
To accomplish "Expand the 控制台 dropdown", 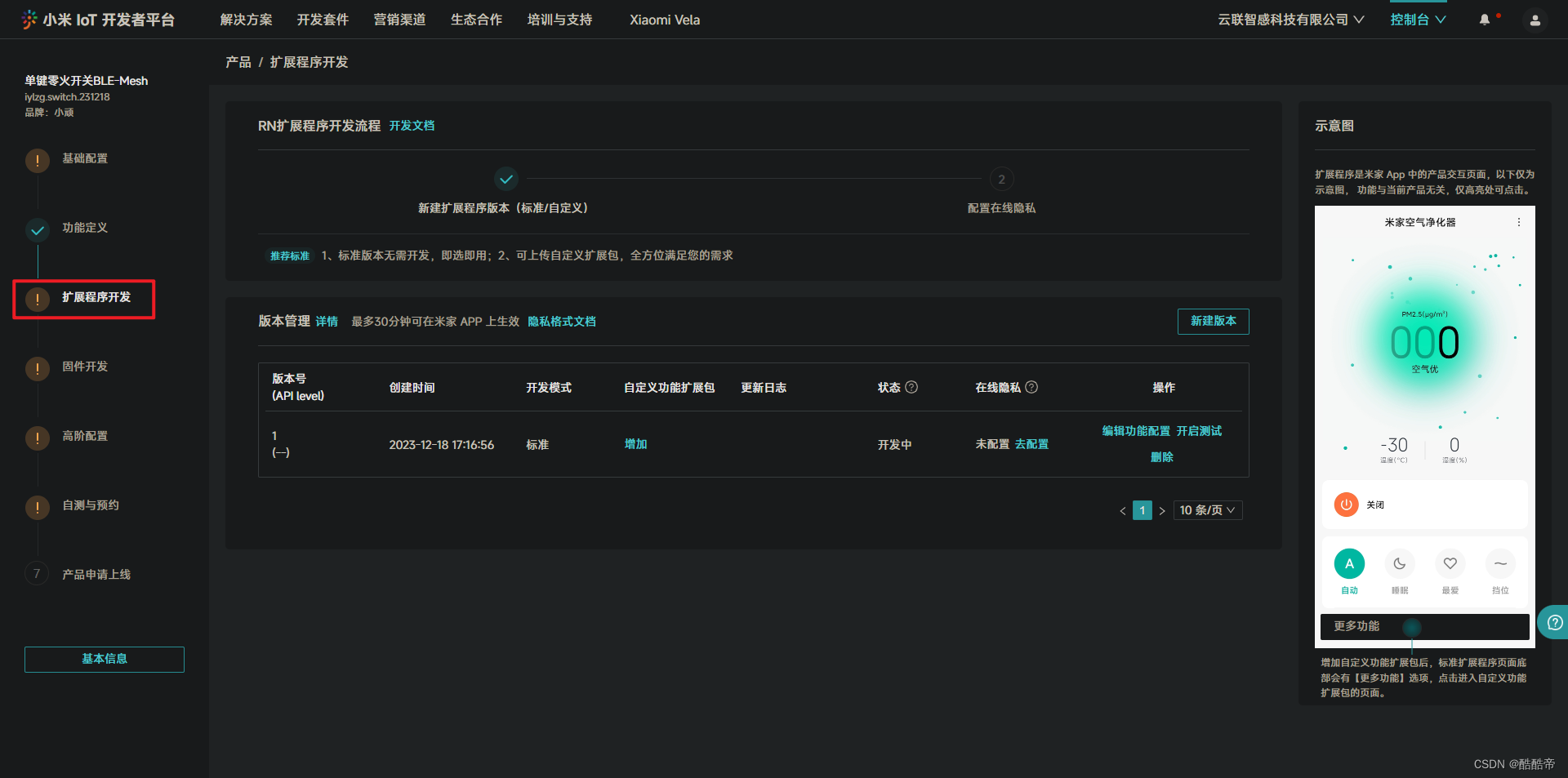I will point(1419,20).
